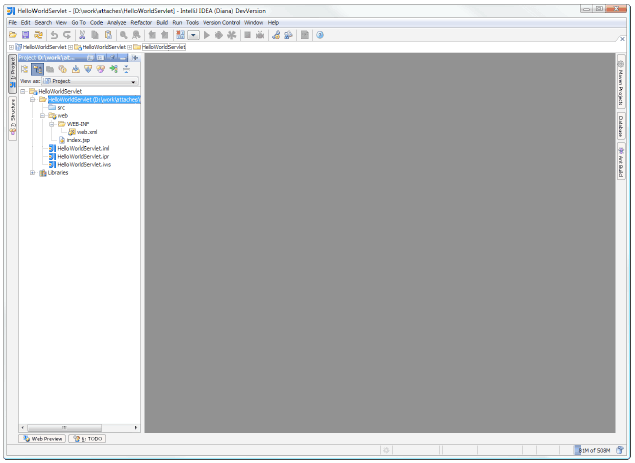Image resolution: width=635 pixels, height=463 pixels.
Task: Click the 81M of 508M memory indicator
Action: (594, 450)
